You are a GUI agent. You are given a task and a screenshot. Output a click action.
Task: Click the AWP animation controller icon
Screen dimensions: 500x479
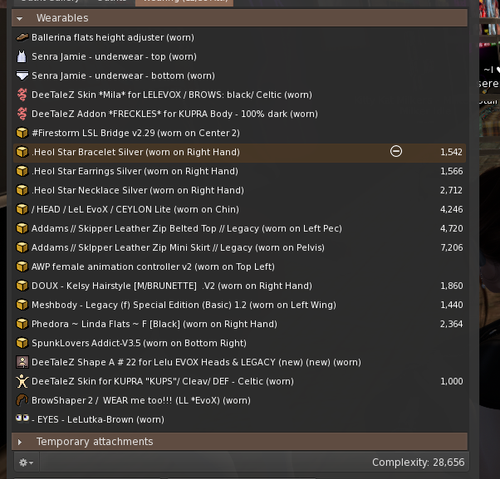pyautogui.click(x=22, y=267)
